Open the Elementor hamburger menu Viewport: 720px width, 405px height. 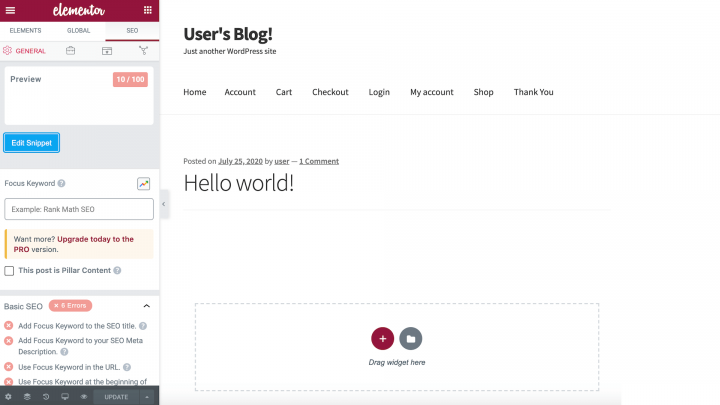point(10,10)
